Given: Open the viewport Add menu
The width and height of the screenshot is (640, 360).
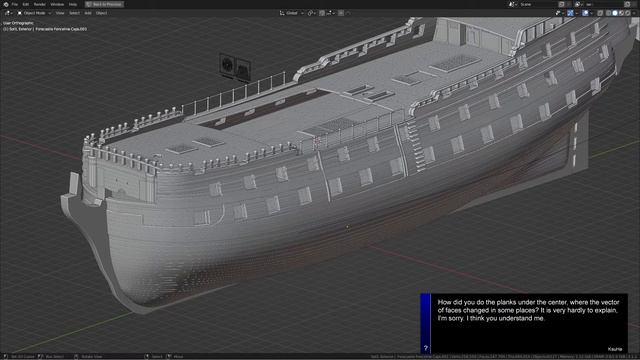Looking at the screenshot, I should click(88, 13).
